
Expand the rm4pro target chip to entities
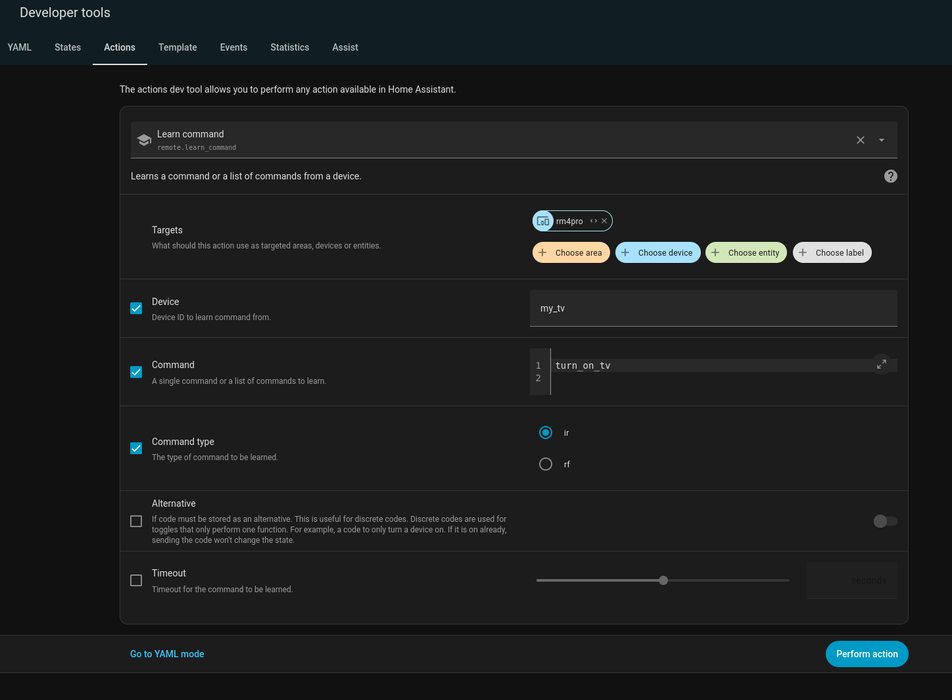[593, 221]
